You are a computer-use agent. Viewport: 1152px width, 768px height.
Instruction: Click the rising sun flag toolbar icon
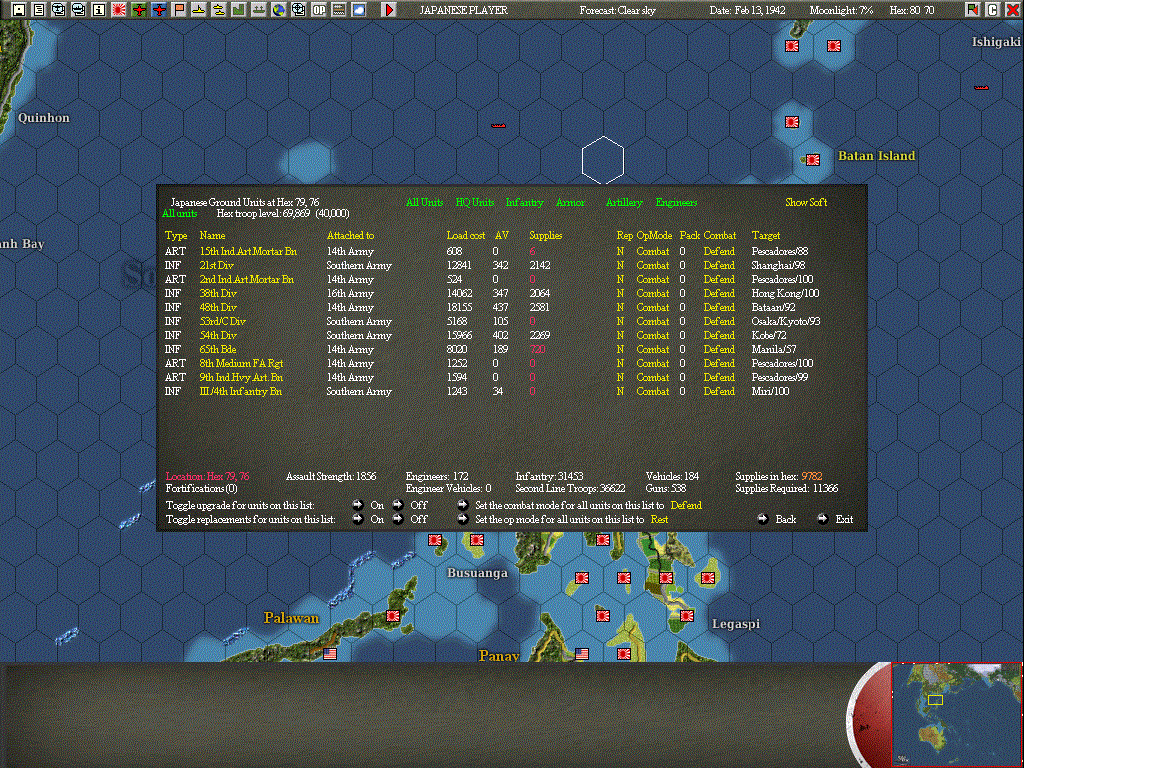(x=118, y=10)
